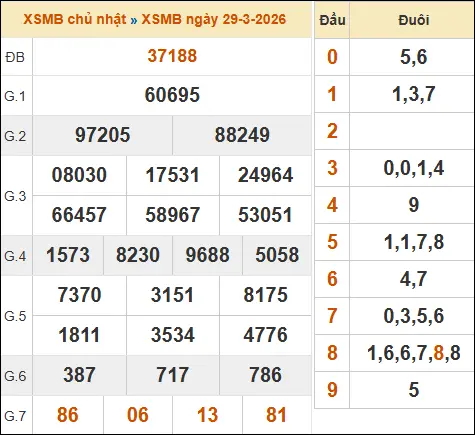
Task: Select G.7 number 13
Action: [207, 415]
